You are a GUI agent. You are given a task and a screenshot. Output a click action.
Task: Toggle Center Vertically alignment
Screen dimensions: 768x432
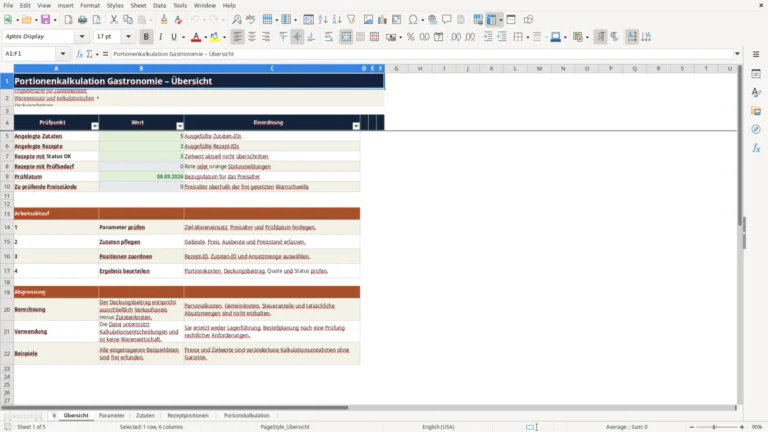297,37
